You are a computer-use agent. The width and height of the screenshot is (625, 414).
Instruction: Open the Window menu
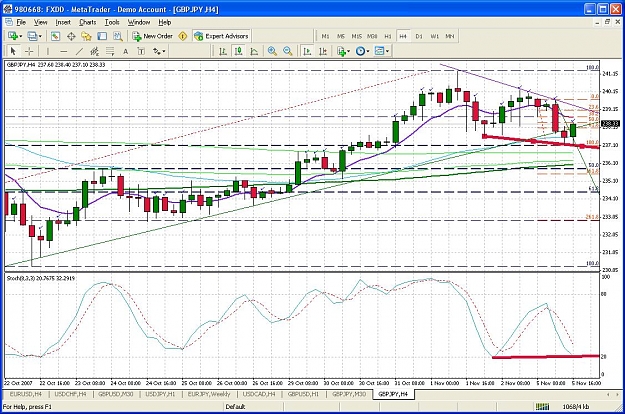[139, 22]
